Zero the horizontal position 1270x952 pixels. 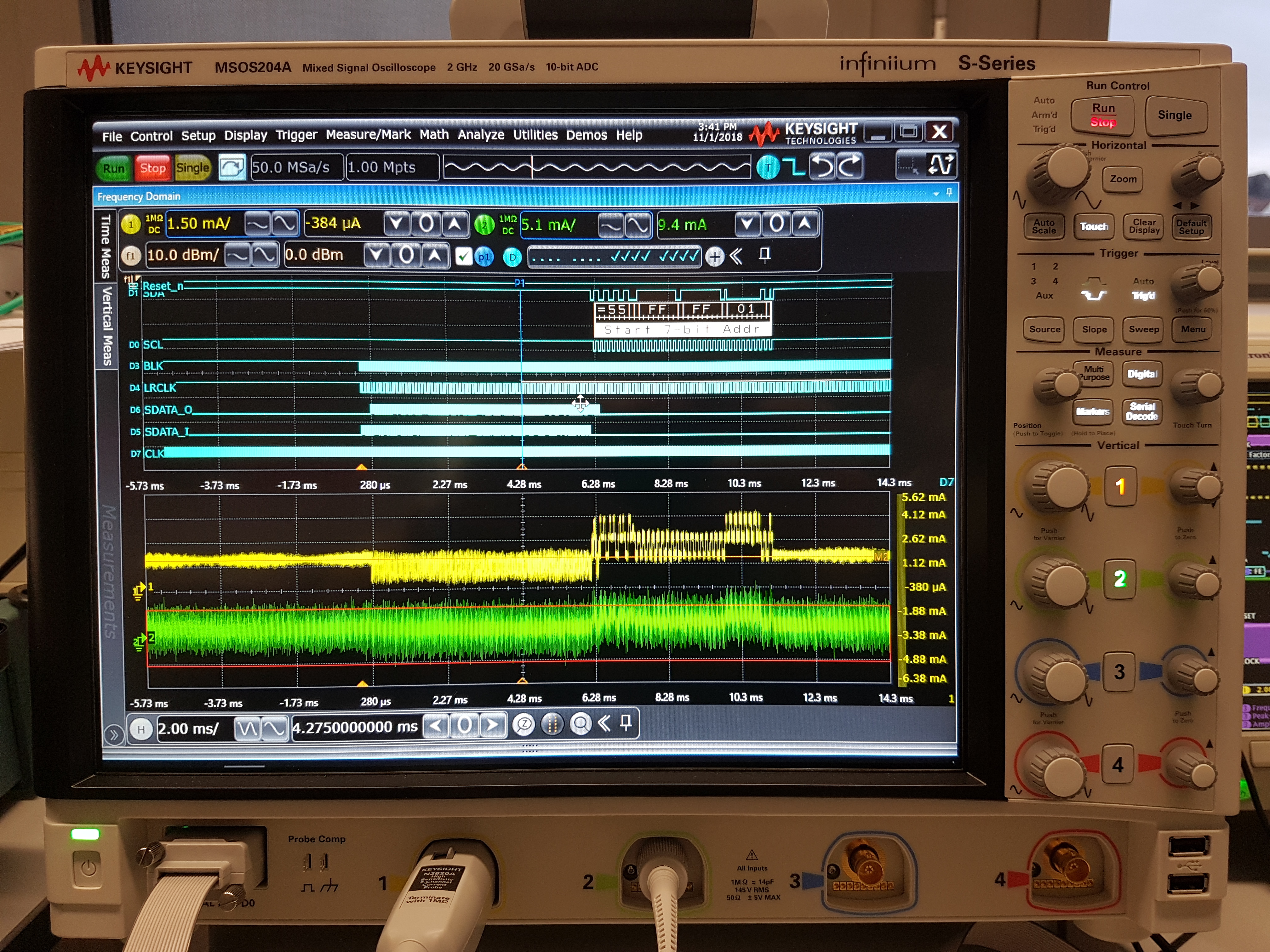click(x=465, y=726)
